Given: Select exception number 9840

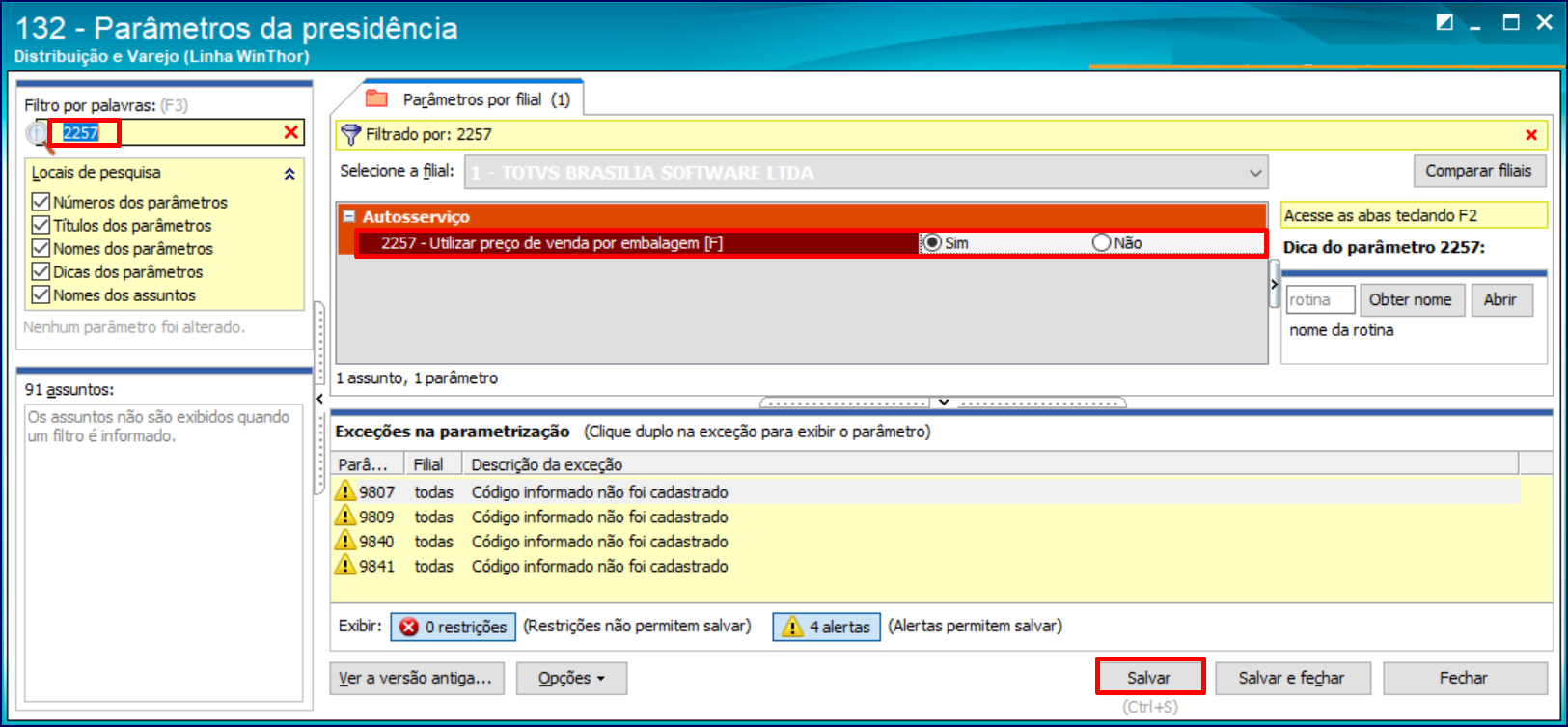Looking at the screenshot, I should [377, 542].
